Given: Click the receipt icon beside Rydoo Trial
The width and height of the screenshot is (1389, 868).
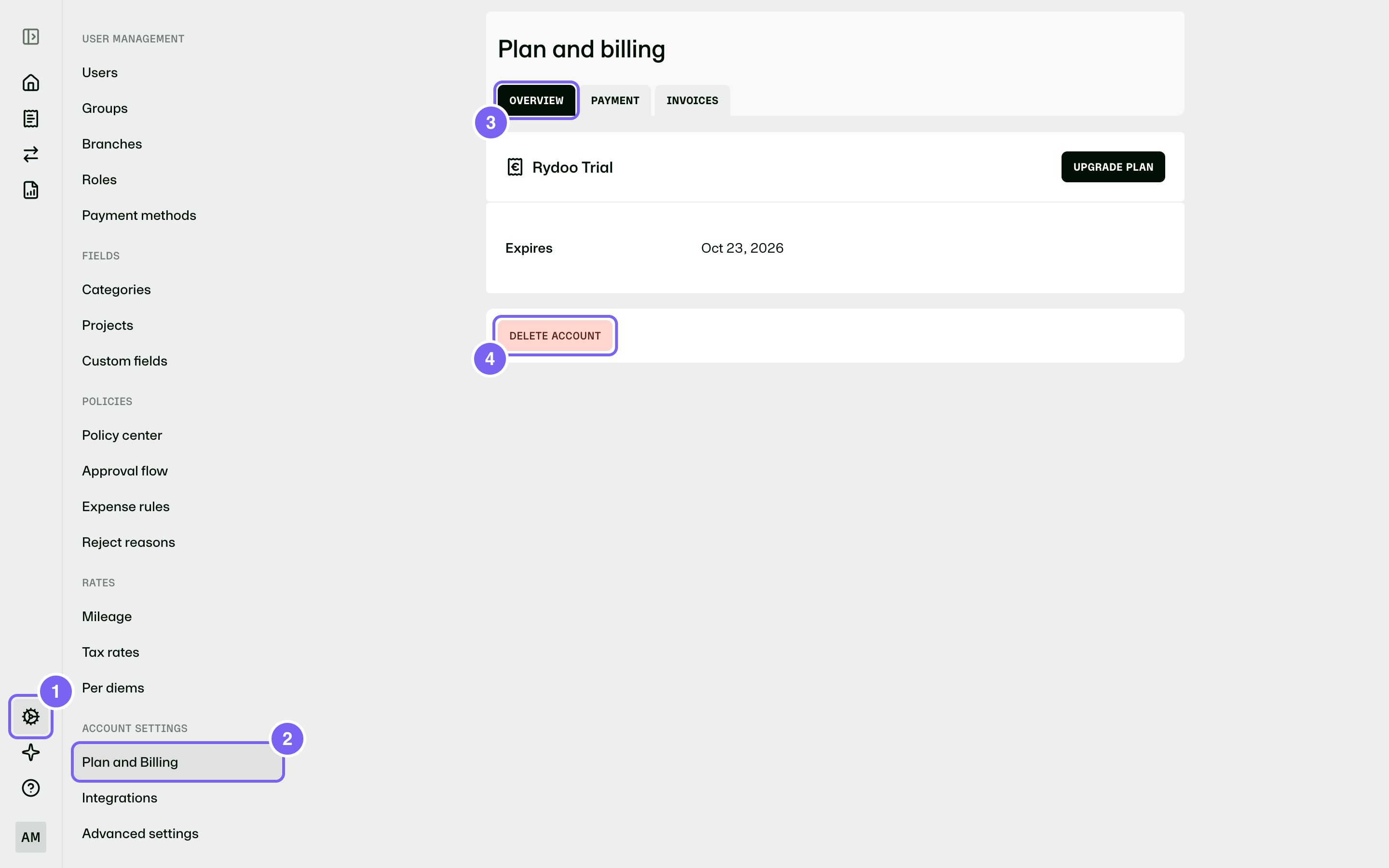Looking at the screenshot, I should [515, 167].
